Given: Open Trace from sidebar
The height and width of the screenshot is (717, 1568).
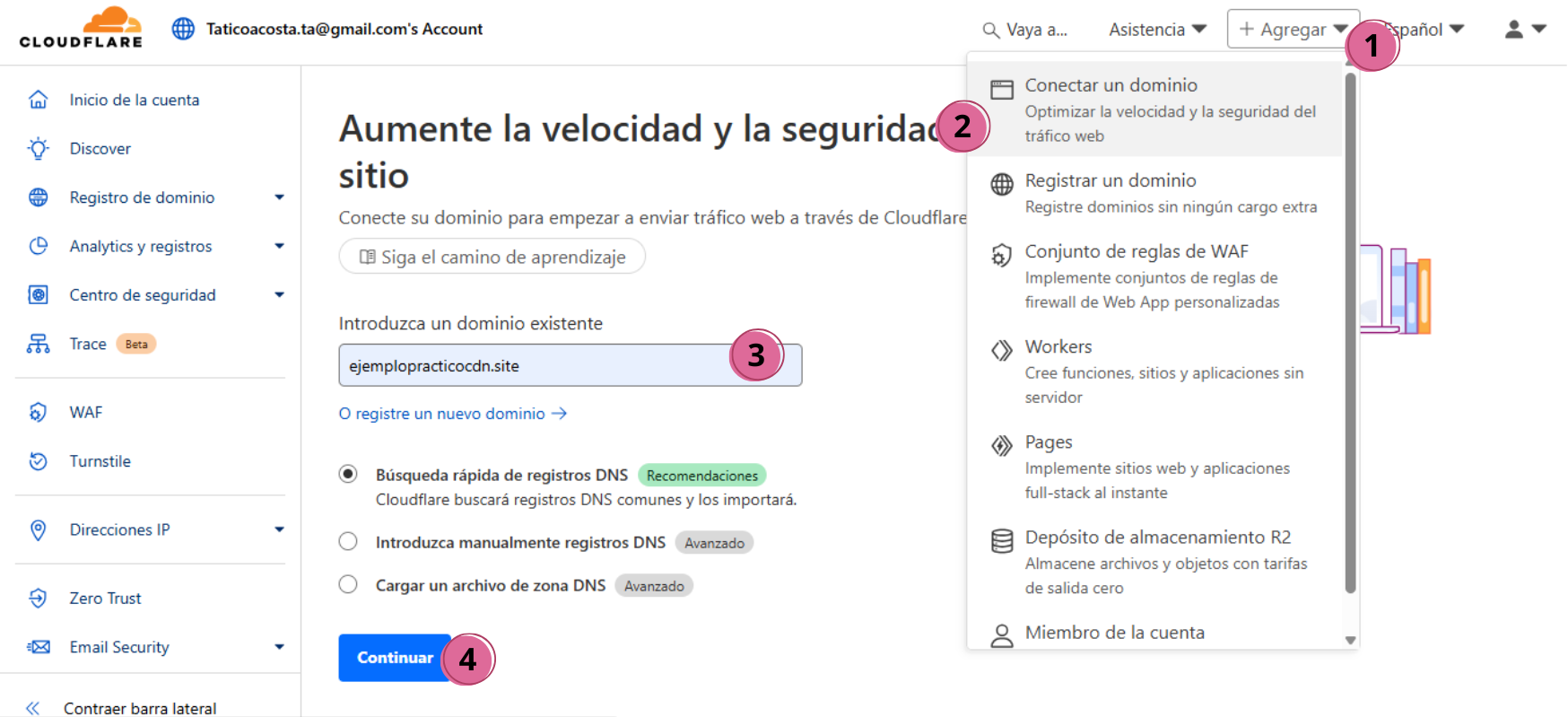Looking at the screenshot, I should pyautogui.click(x=88, y=344).
